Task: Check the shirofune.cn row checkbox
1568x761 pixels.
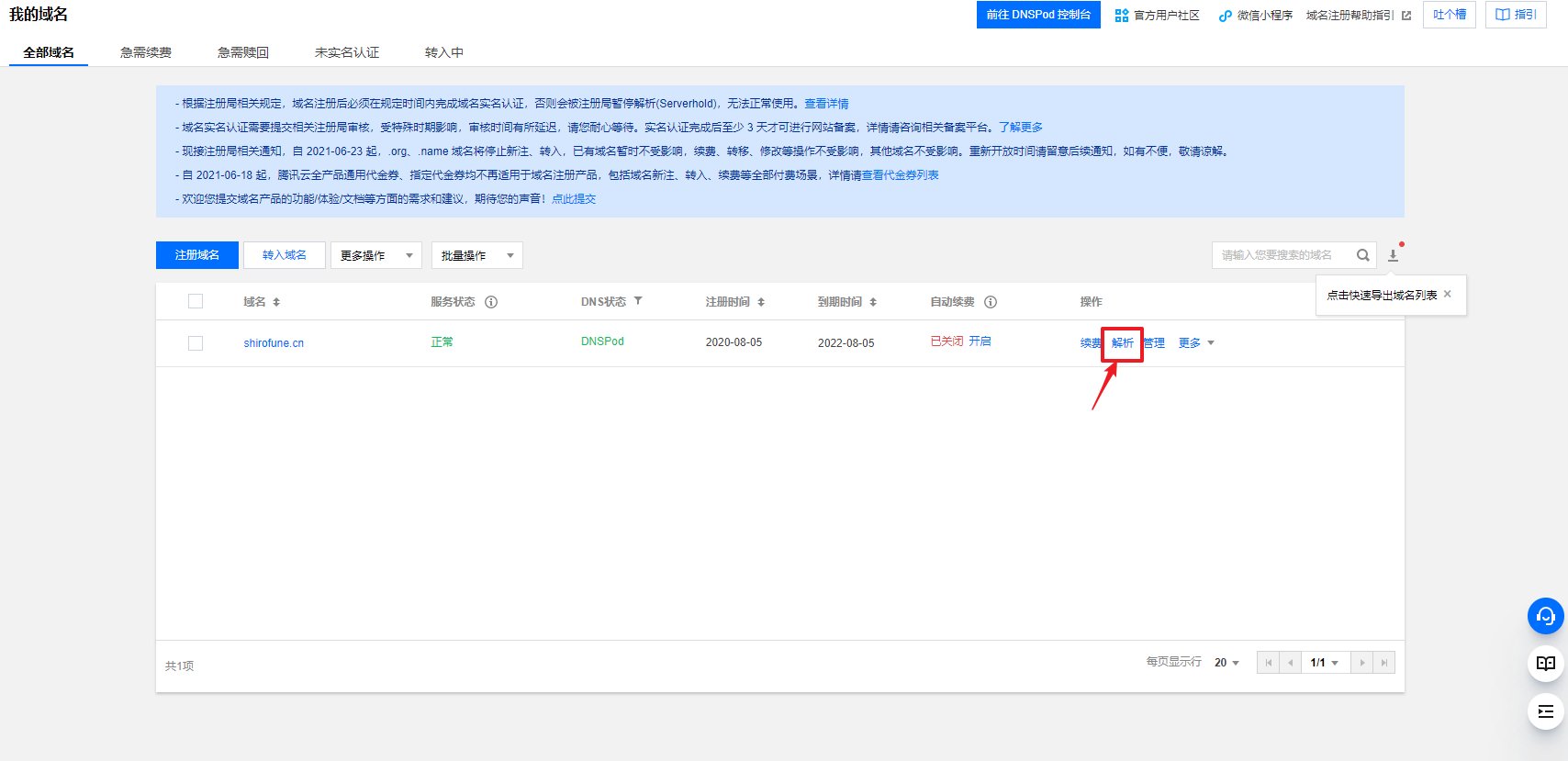Action: pyautogui.click(x=196, y=343)
